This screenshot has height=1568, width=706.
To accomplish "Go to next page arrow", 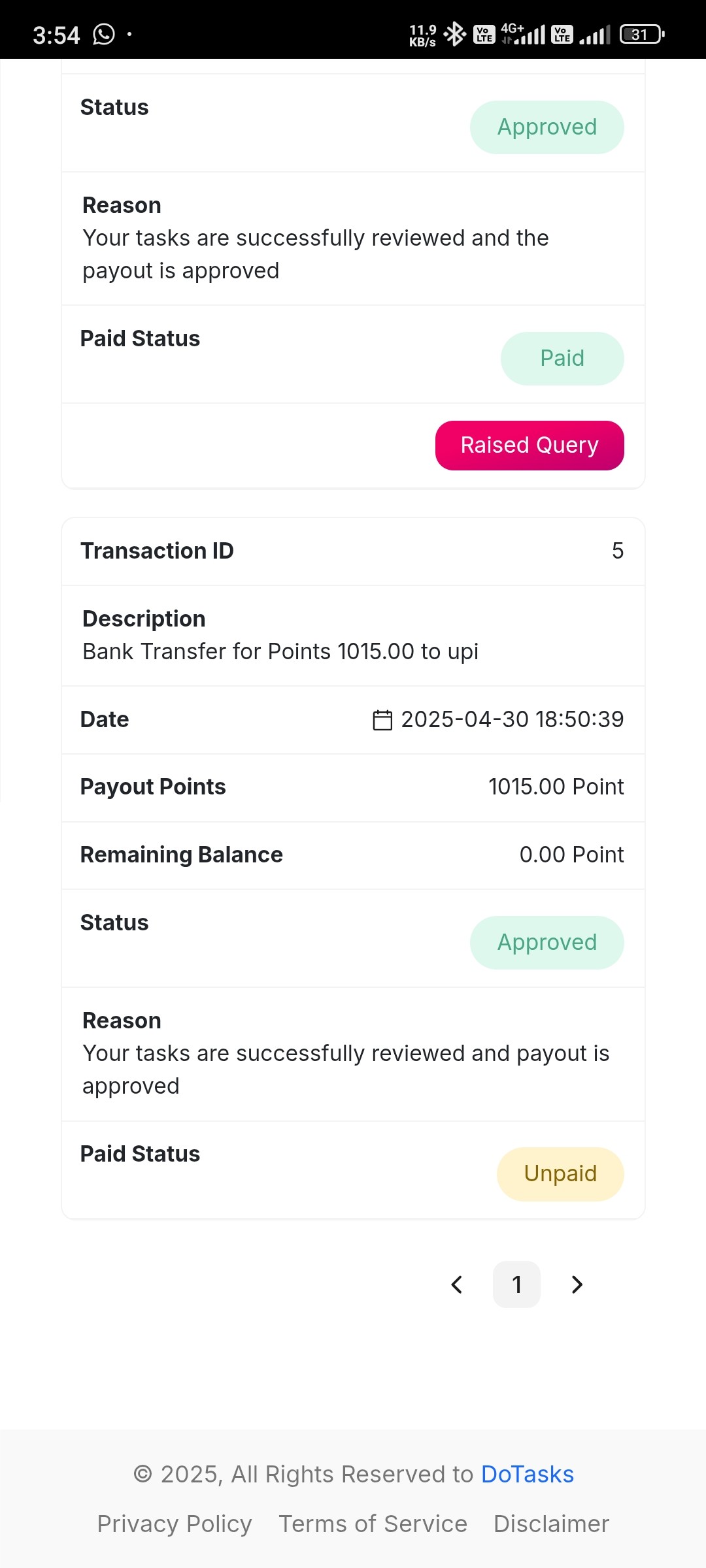I will click(577, 1284).
